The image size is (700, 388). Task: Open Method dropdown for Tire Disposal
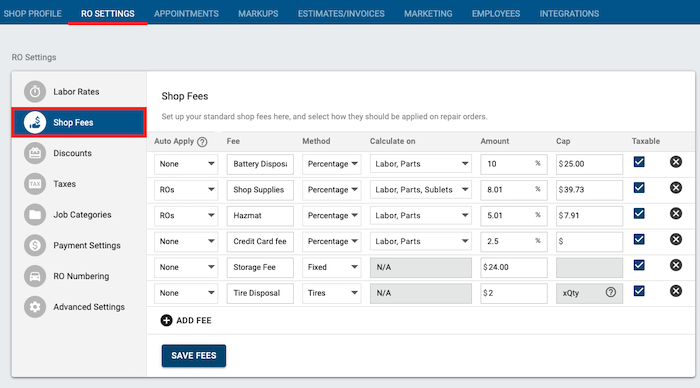click(332, 293)
